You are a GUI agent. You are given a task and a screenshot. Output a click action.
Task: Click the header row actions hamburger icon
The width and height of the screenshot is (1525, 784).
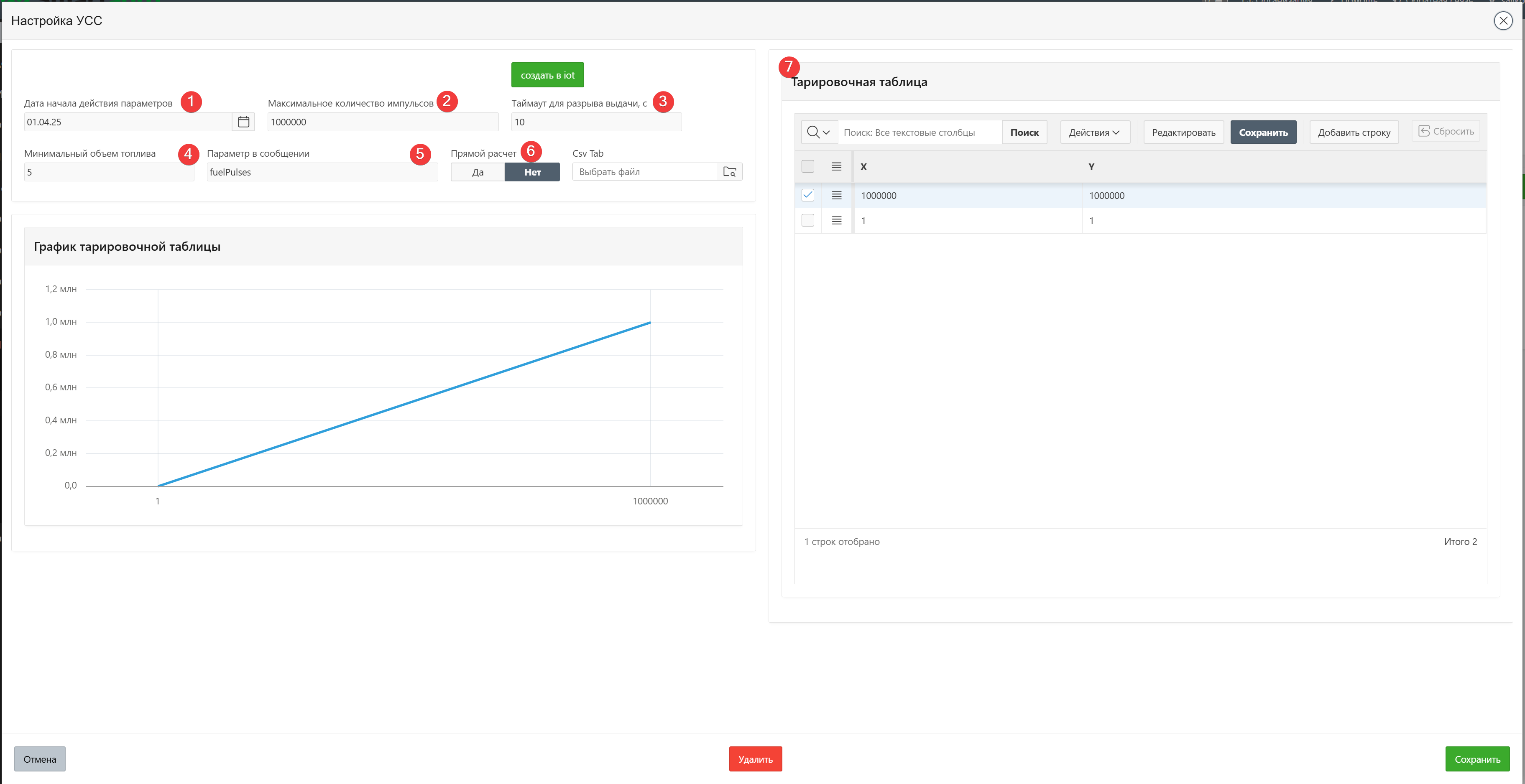836,167
